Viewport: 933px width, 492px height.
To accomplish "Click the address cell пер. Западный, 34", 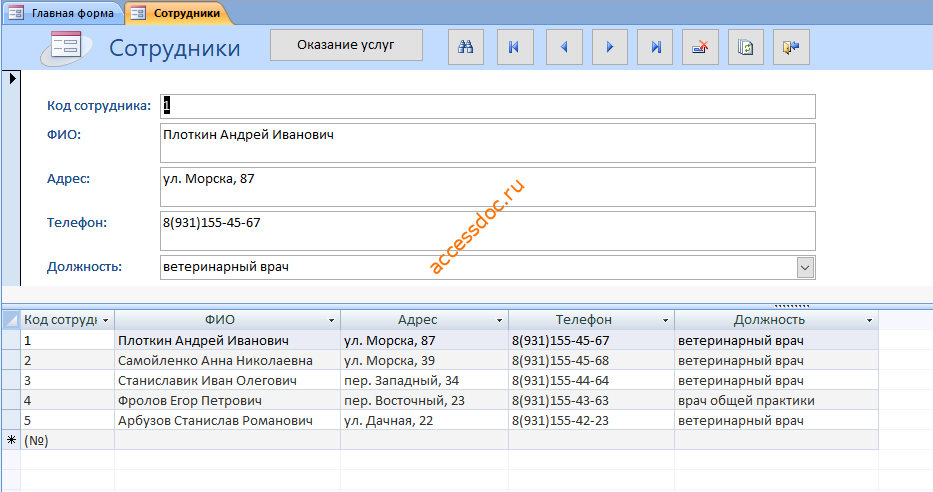I will click(x=424, y=380).
